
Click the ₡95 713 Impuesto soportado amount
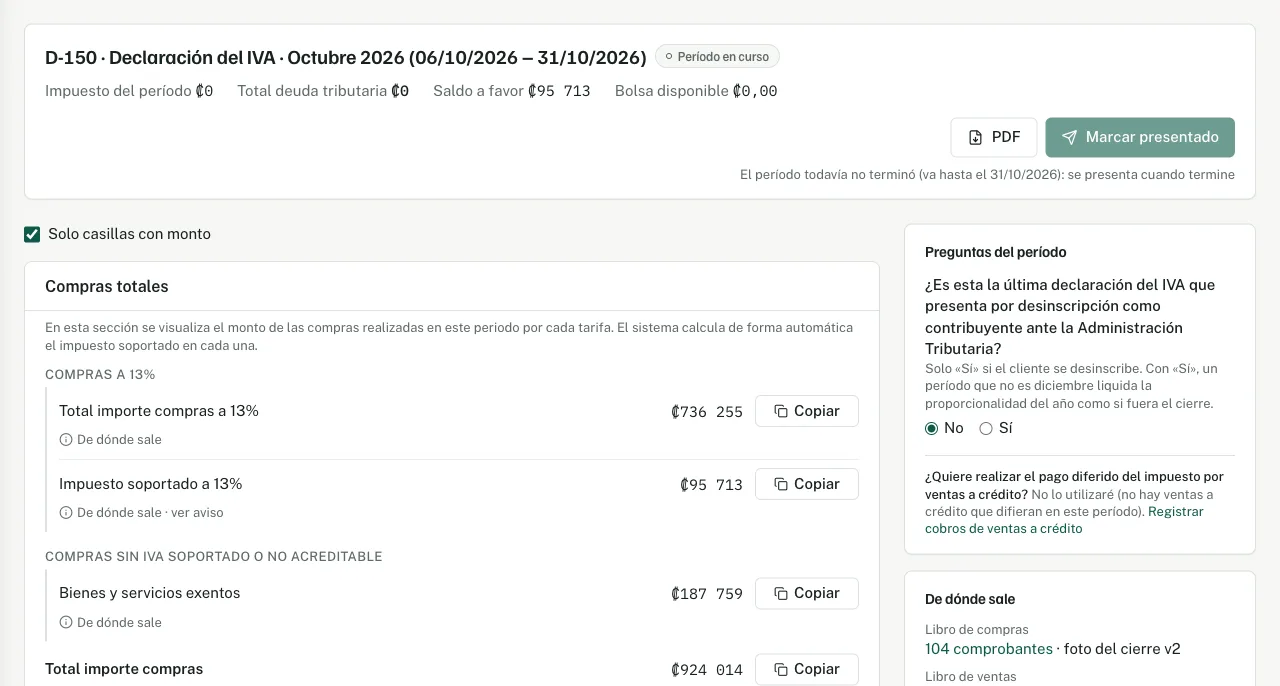(711, 485)
